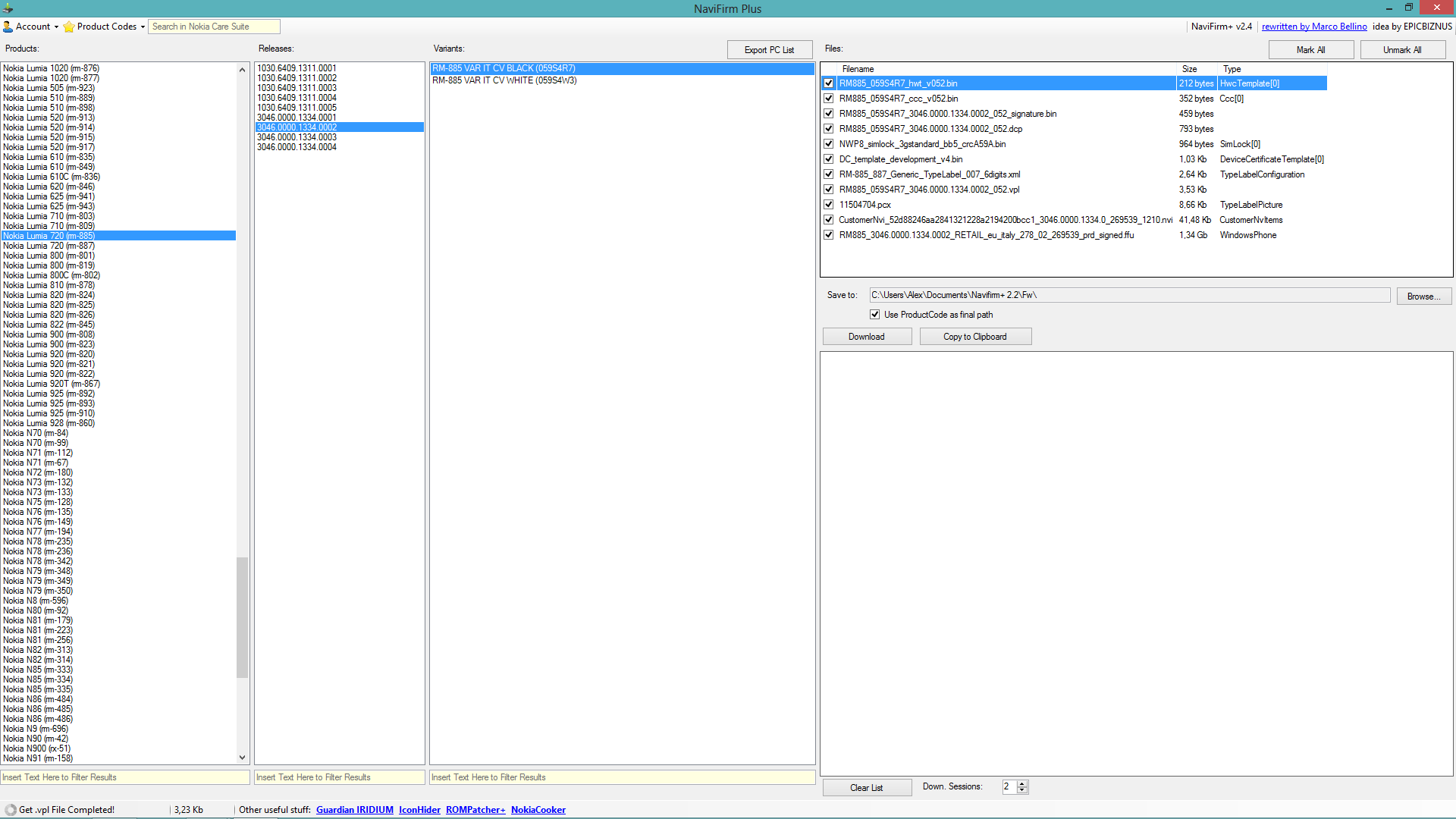This screenshot has width=1456, height=819.
Task: Click the Product Codes star icon
Action: coord(69,27)
